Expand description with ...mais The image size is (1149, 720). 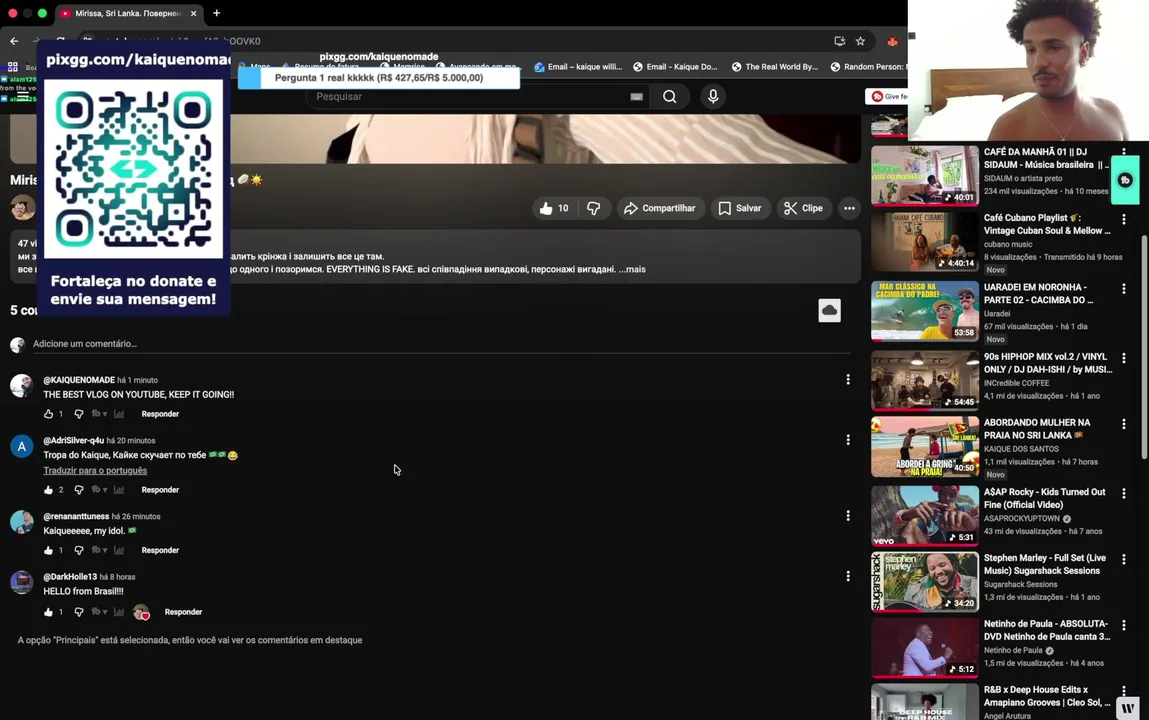632,269
